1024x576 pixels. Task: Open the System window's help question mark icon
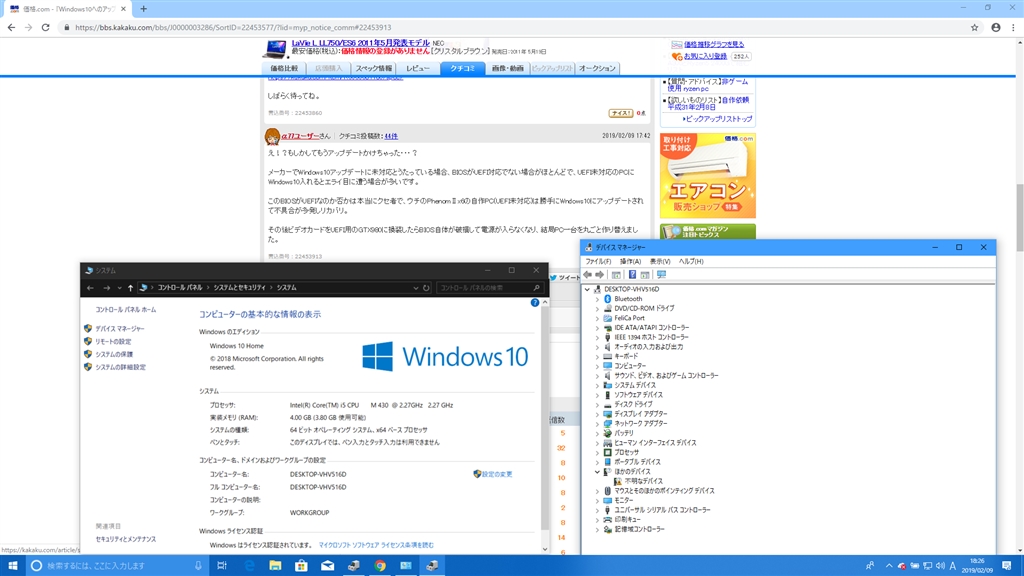pyautogui.click(x=535, y=302)
